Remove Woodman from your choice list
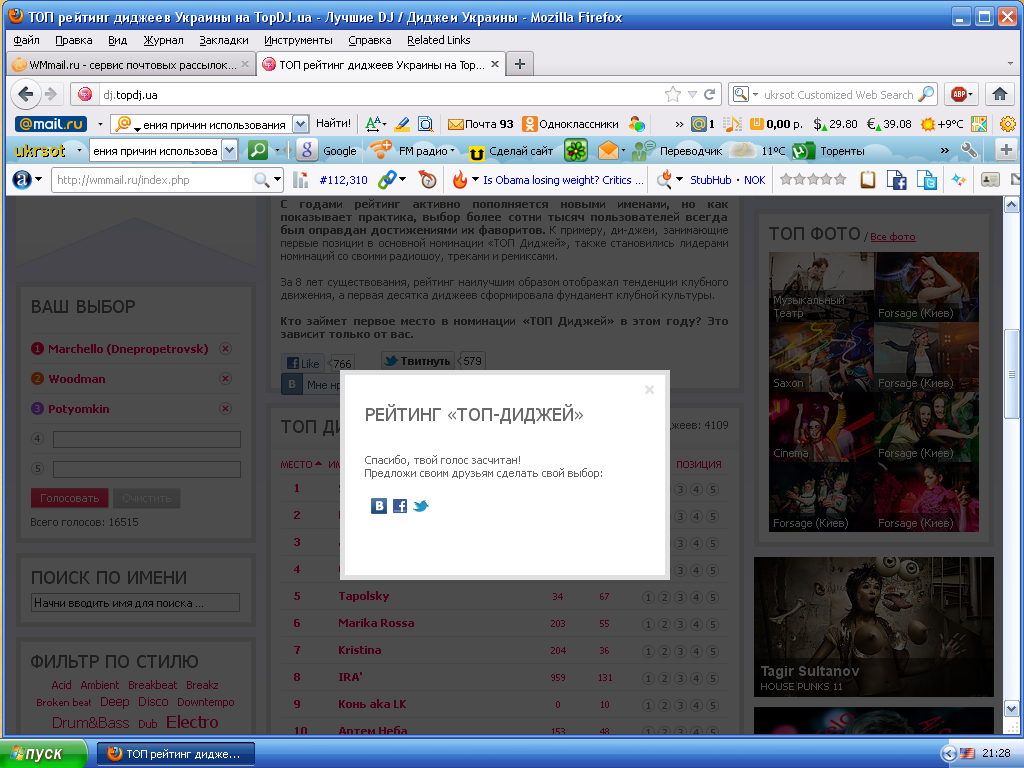 (225, 379)
